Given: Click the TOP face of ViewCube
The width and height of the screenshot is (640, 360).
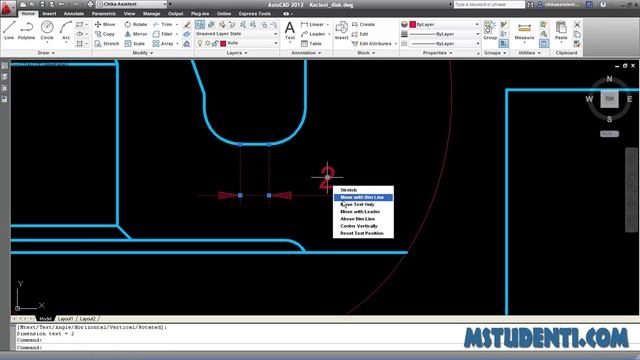Looking at the screenshot, I should pyautogui.click(x=609, y=99).
